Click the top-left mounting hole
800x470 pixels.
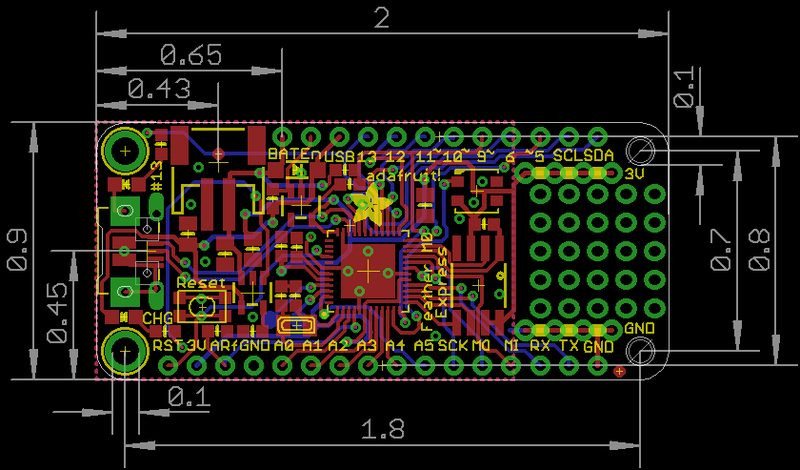125,151
